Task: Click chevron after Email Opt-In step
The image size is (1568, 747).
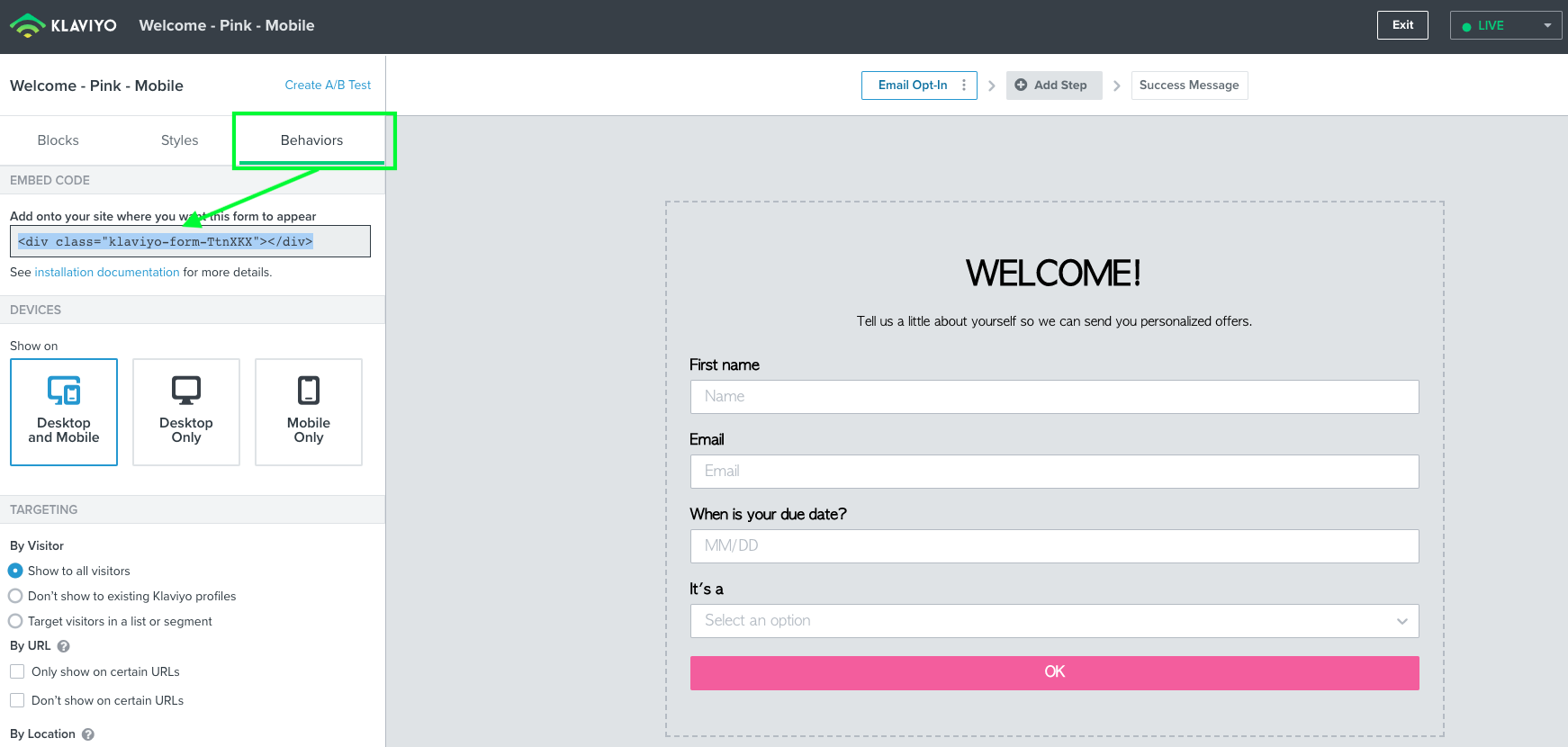Action: [991, 85]
